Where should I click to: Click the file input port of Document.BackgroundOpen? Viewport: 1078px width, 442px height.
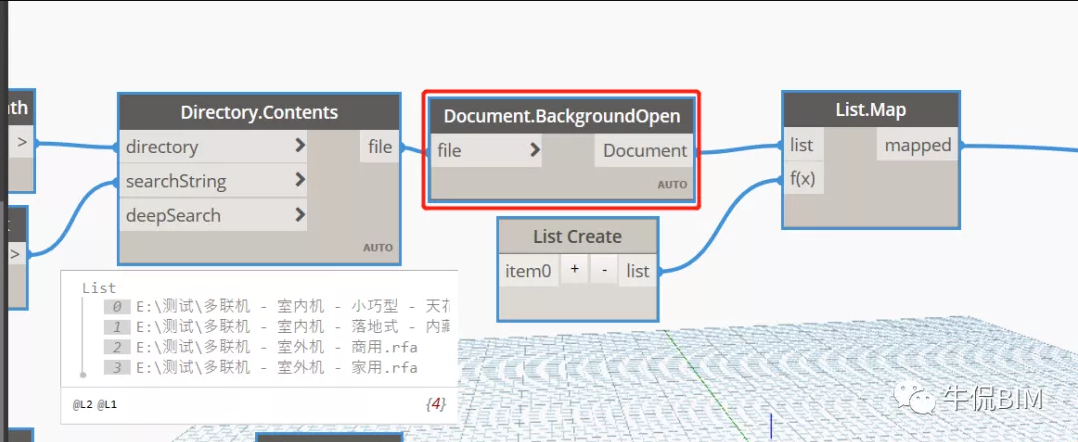(x=486, y=150)
